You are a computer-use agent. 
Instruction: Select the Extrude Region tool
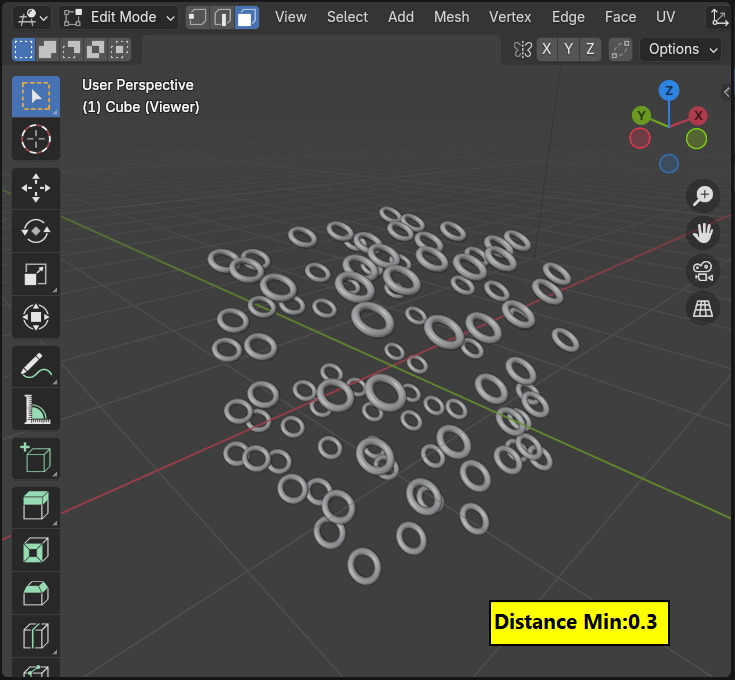point(36,507)
